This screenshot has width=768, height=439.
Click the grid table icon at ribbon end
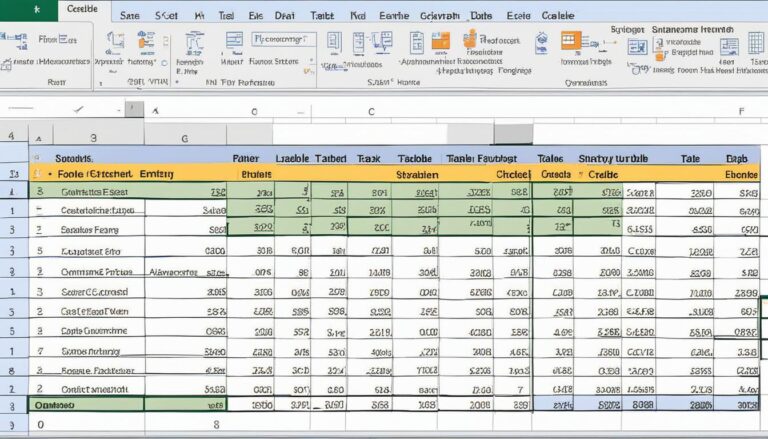(756, 43)
